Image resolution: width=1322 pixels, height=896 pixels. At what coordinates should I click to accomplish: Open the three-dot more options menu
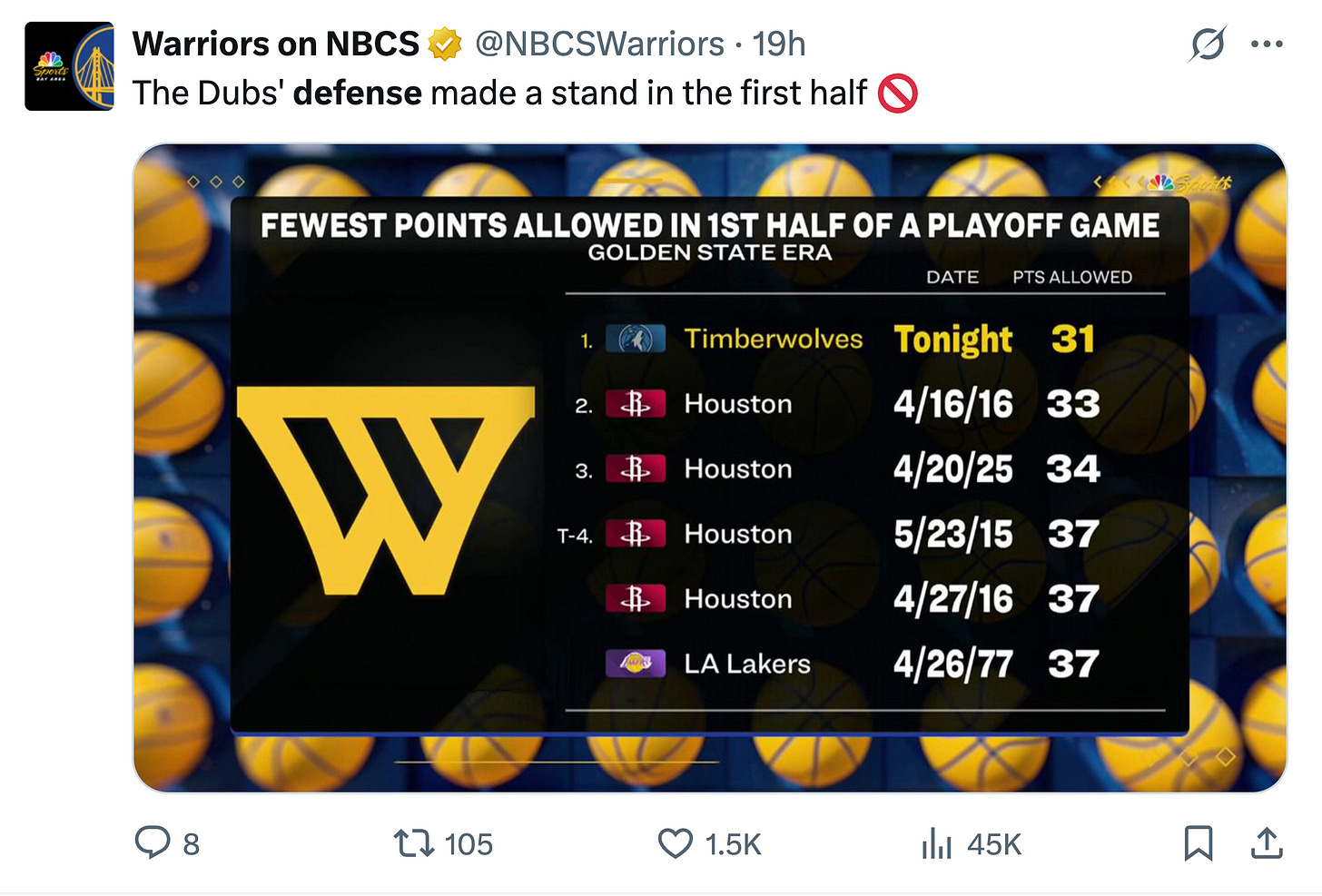point(1267,44)
